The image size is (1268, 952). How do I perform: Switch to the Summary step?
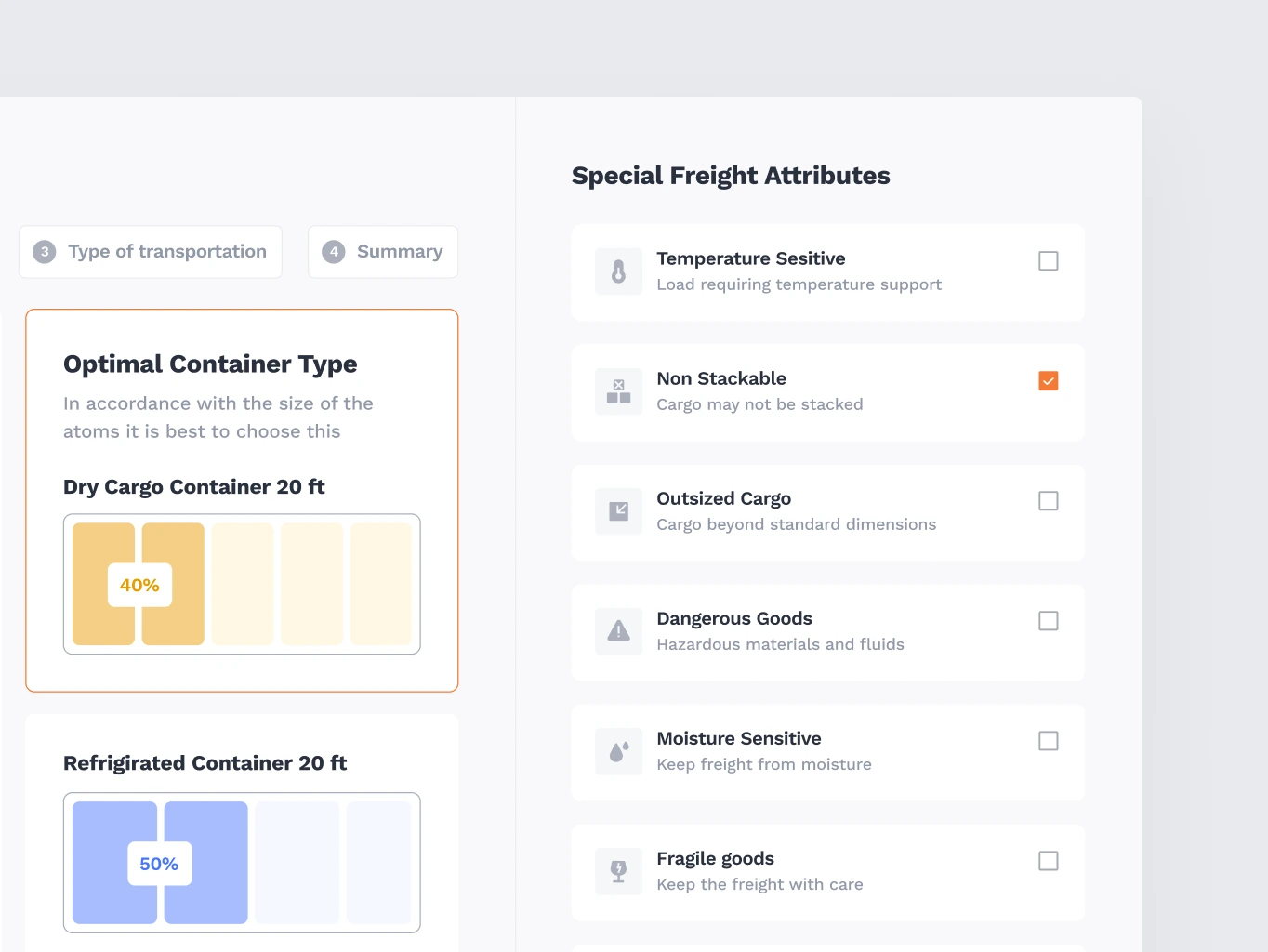pos(382,251)
